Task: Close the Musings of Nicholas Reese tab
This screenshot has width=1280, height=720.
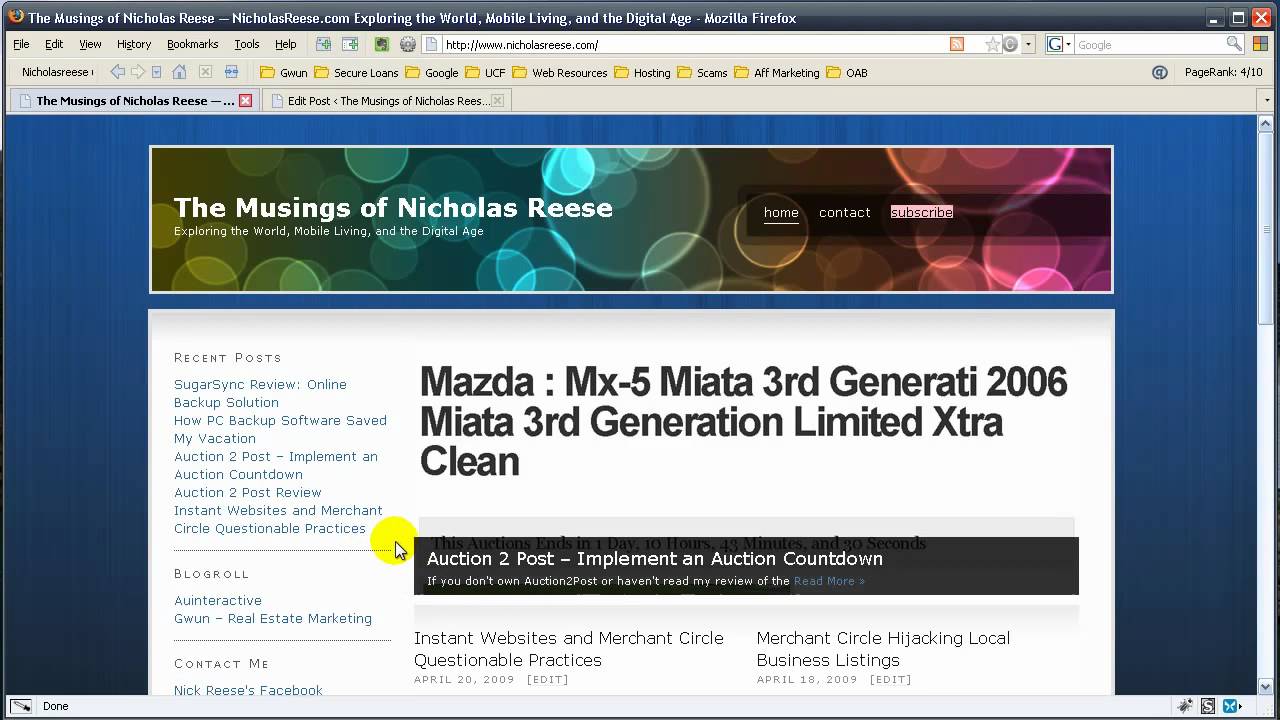Action: [245, 100]
